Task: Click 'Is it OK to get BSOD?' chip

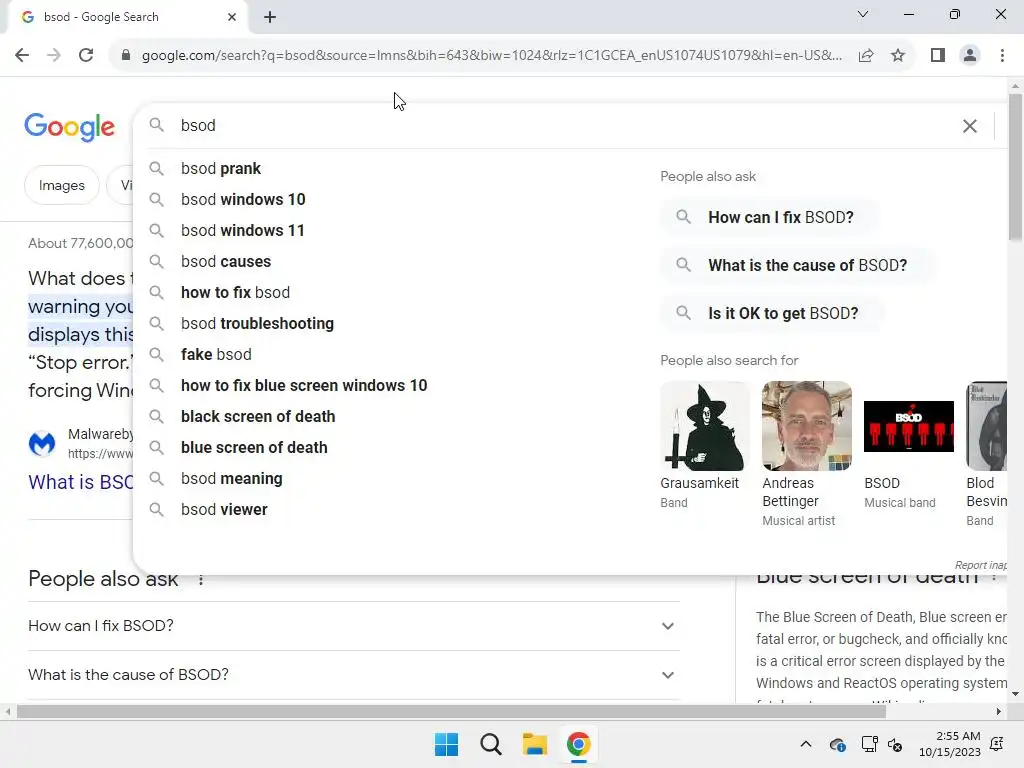Action: coord(773,313)
